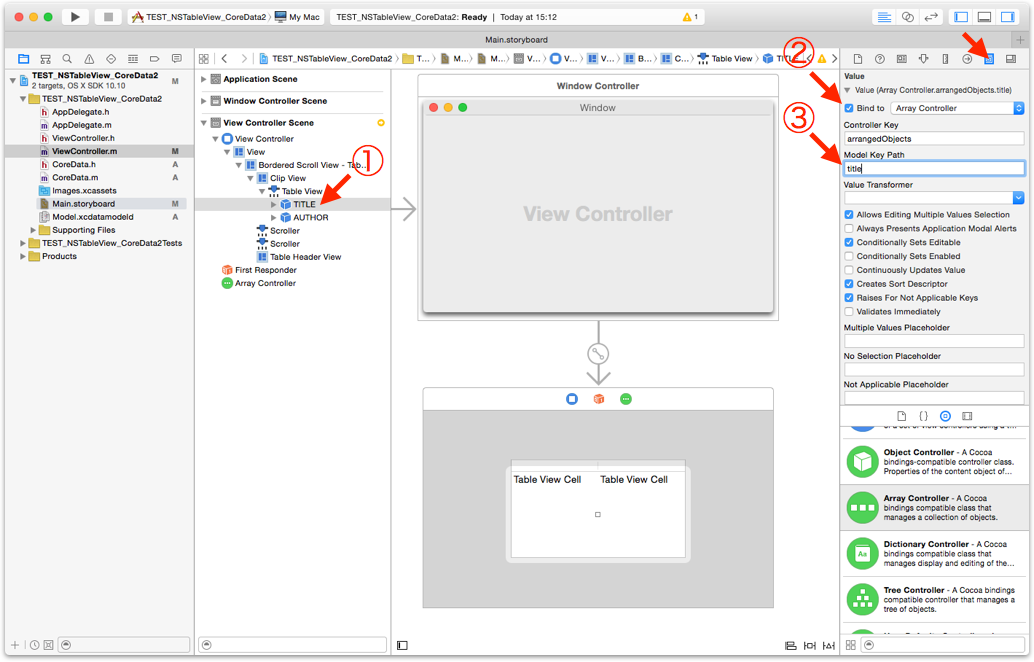The width and height of the screenshot is (1034, 662).
Task: Show the Quick Help inspector
Action: click(x=880, y=59)
